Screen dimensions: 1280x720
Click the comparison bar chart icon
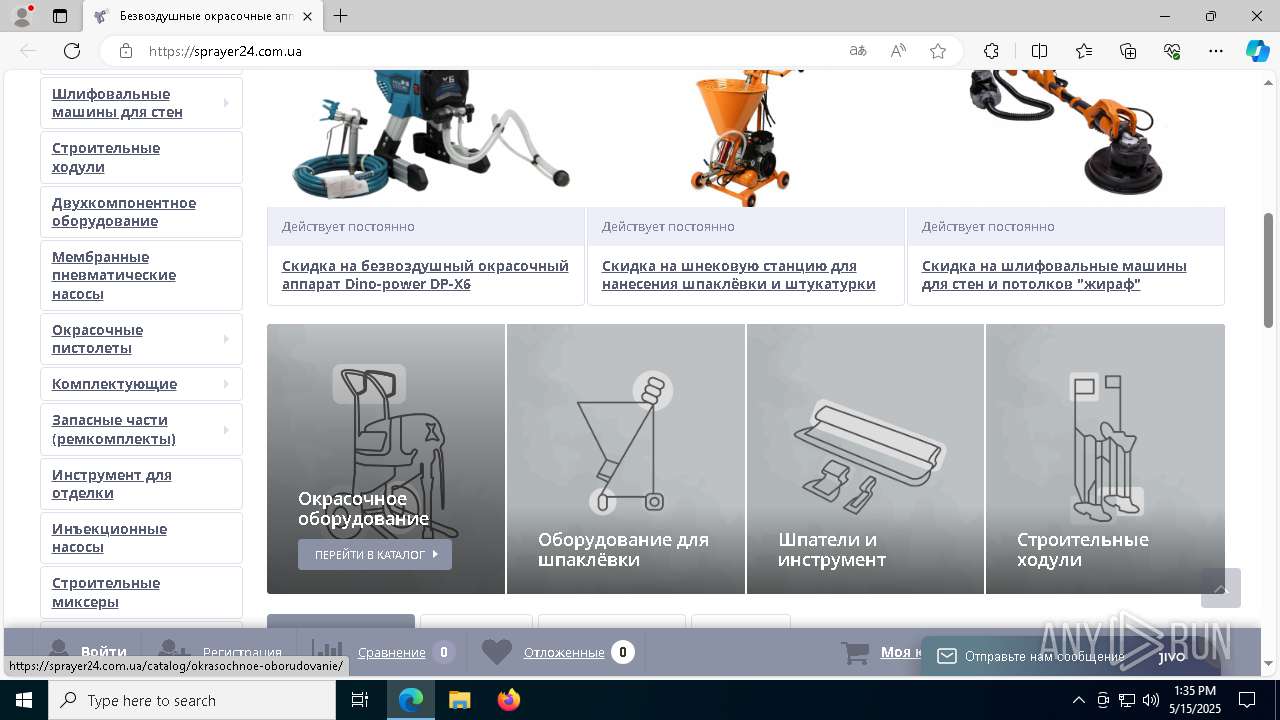click(x=327, y=652)
